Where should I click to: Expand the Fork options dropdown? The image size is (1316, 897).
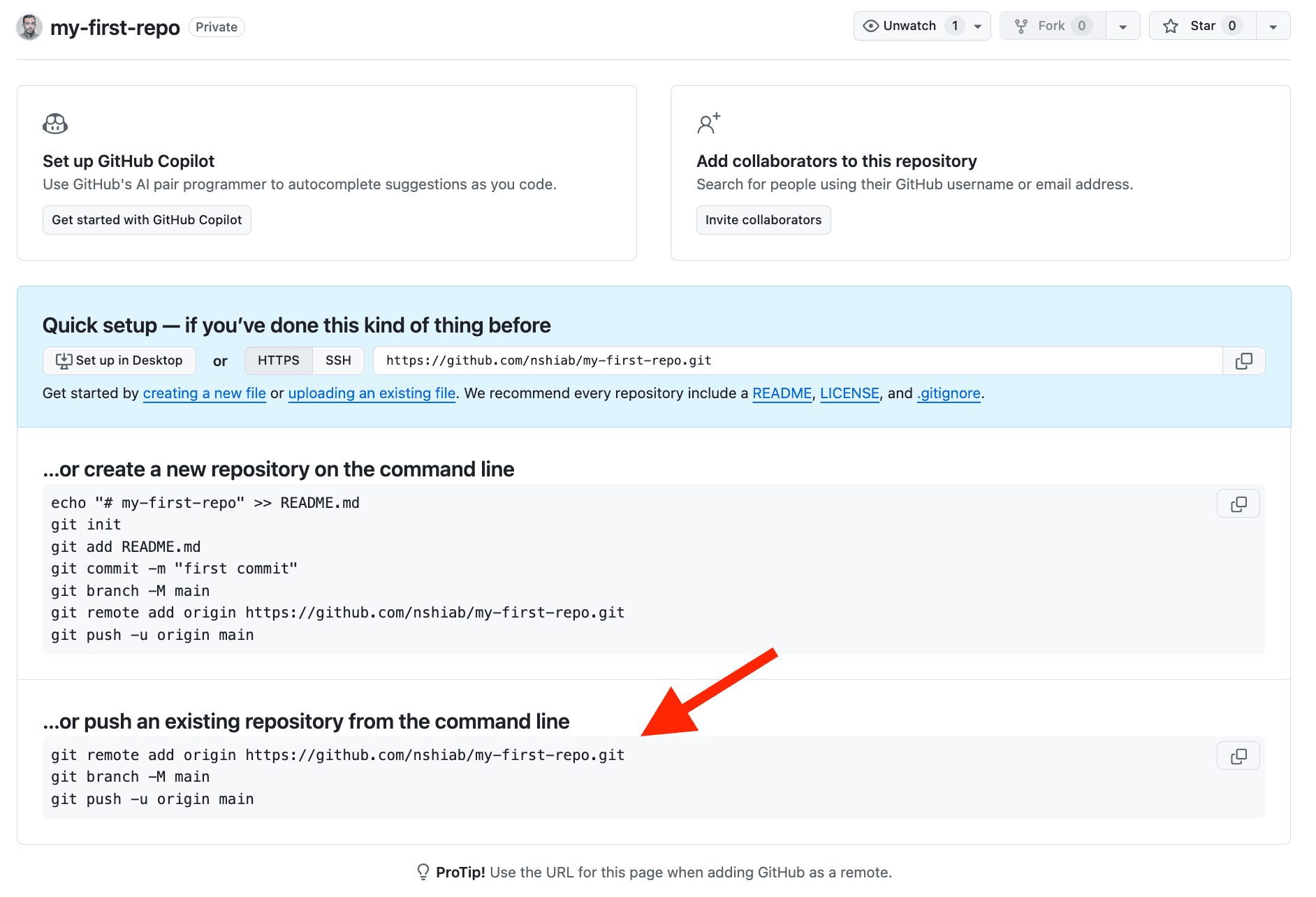click(1123, 25)
